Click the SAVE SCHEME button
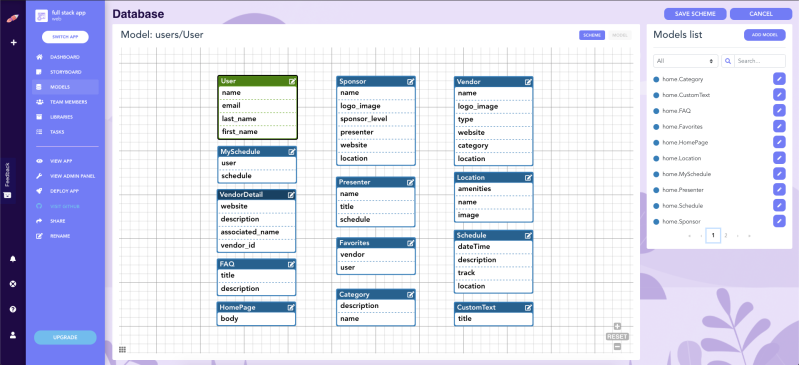 coord(695,14)
